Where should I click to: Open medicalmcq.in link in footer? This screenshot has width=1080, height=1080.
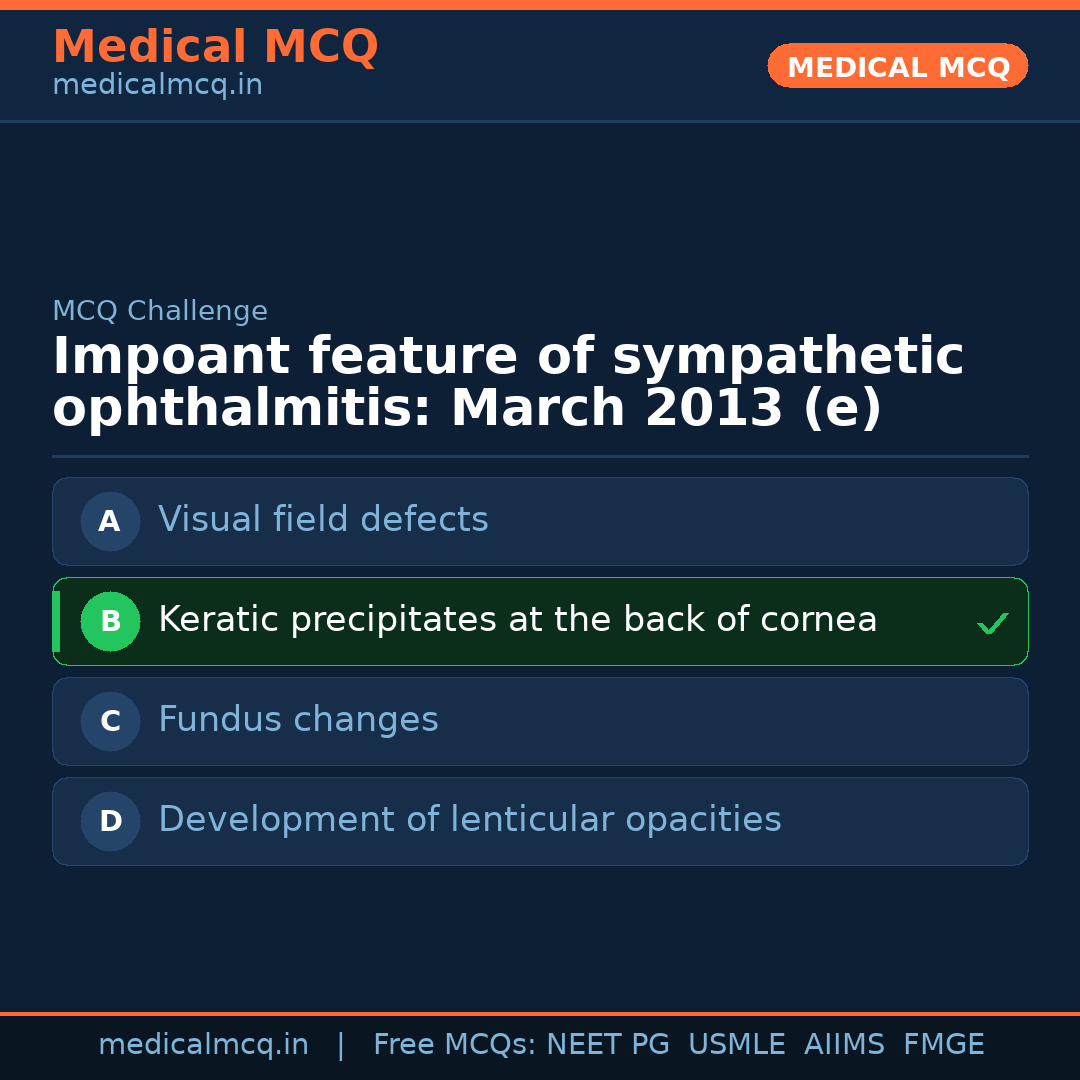(x=203, y=1045)
